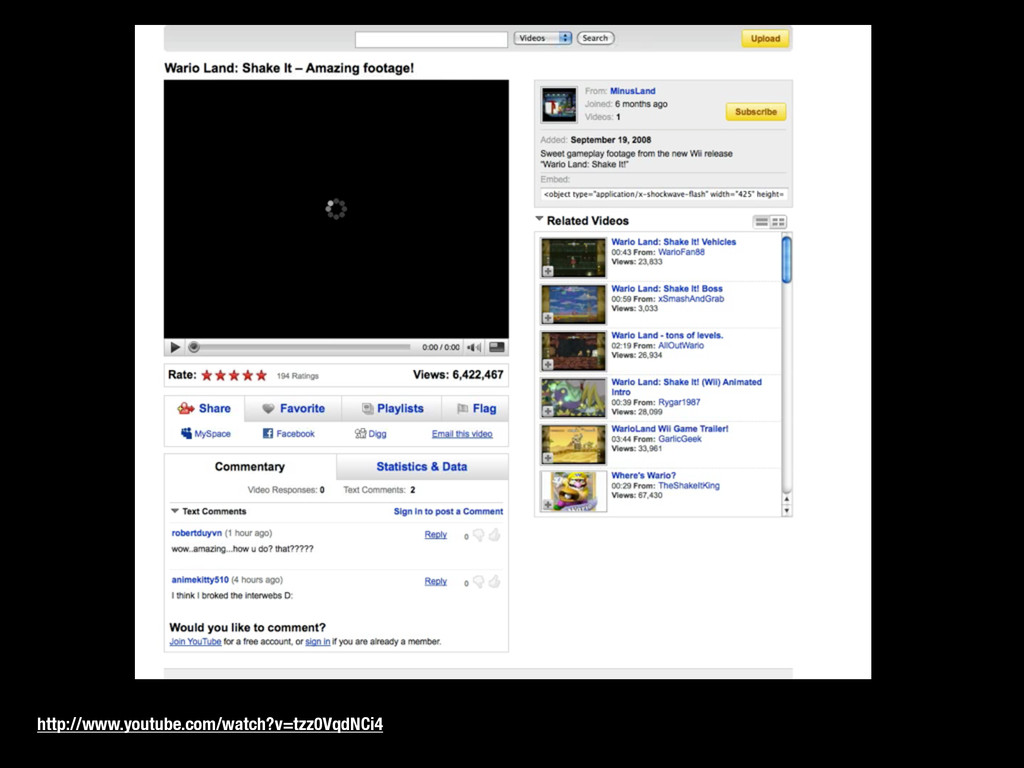The width and height of the screenshot is (1024, 768).
Task: Switch to Commentary tab
Action: pyautogui.click(x=250, y=466)
